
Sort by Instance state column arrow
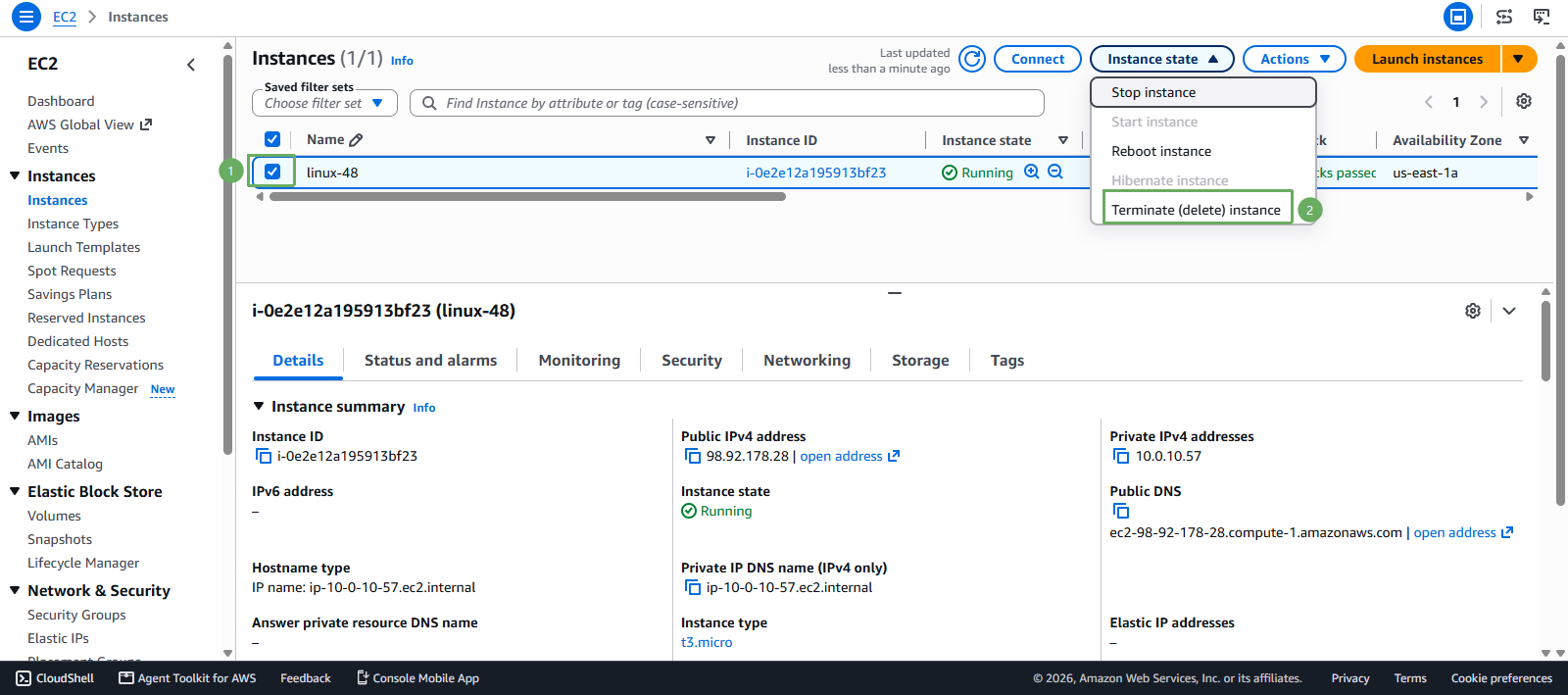click(x=1063, y=140)
